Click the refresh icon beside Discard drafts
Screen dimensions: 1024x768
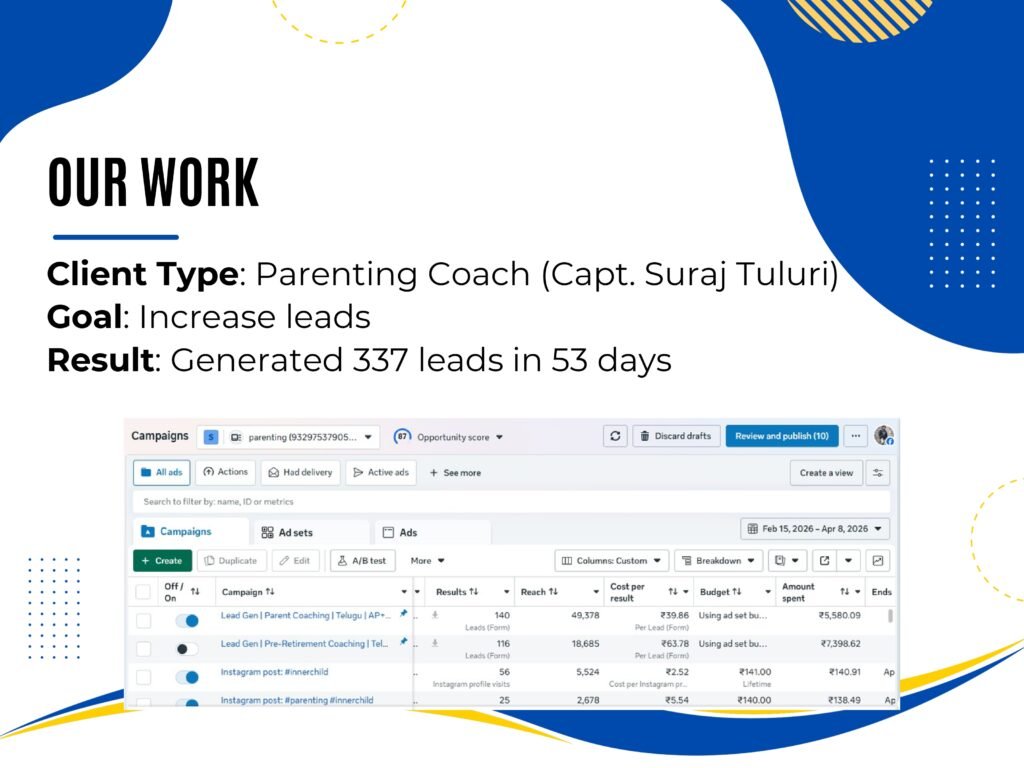coord(615,436)
